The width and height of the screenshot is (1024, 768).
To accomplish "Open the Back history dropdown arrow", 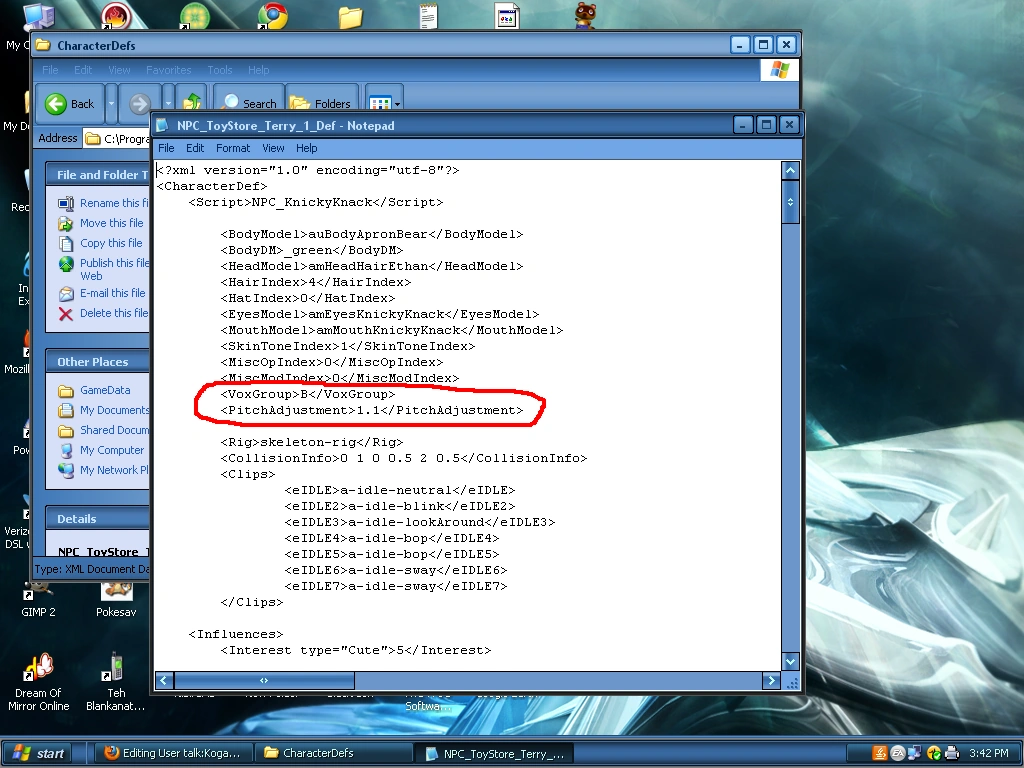I will click(111, 103).
